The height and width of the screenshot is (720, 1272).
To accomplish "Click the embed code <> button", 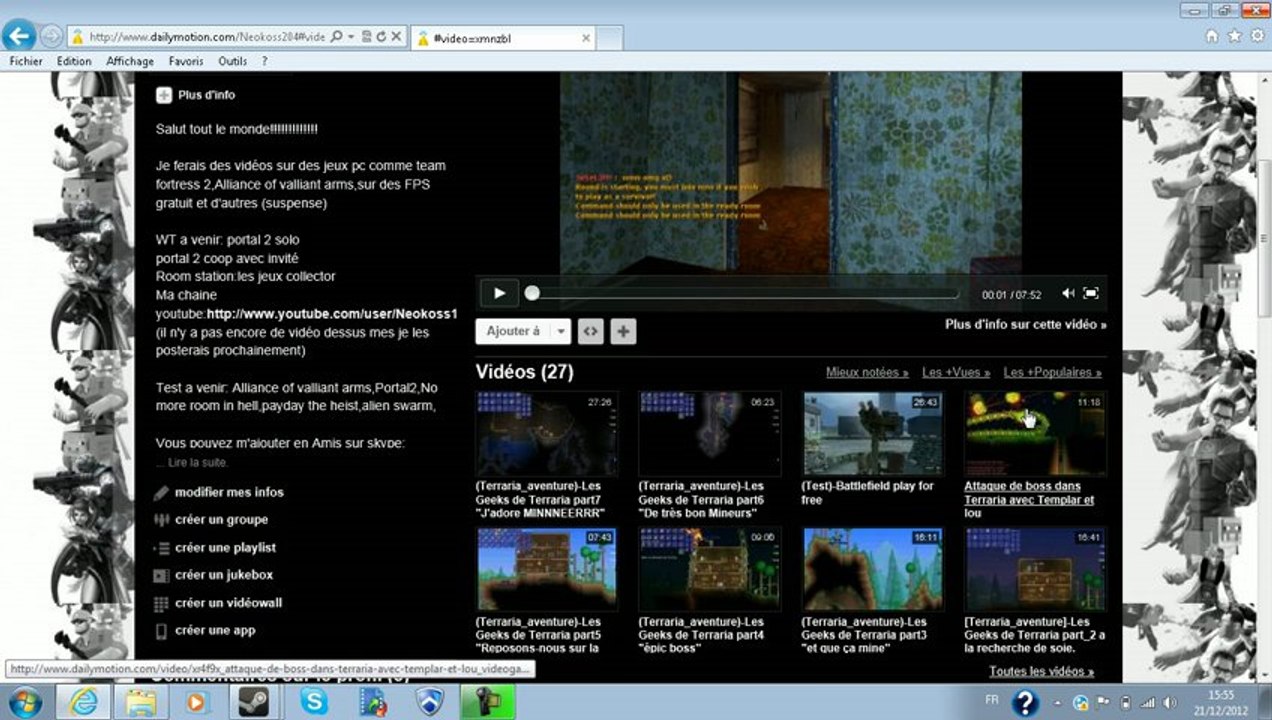I will 590,331.
